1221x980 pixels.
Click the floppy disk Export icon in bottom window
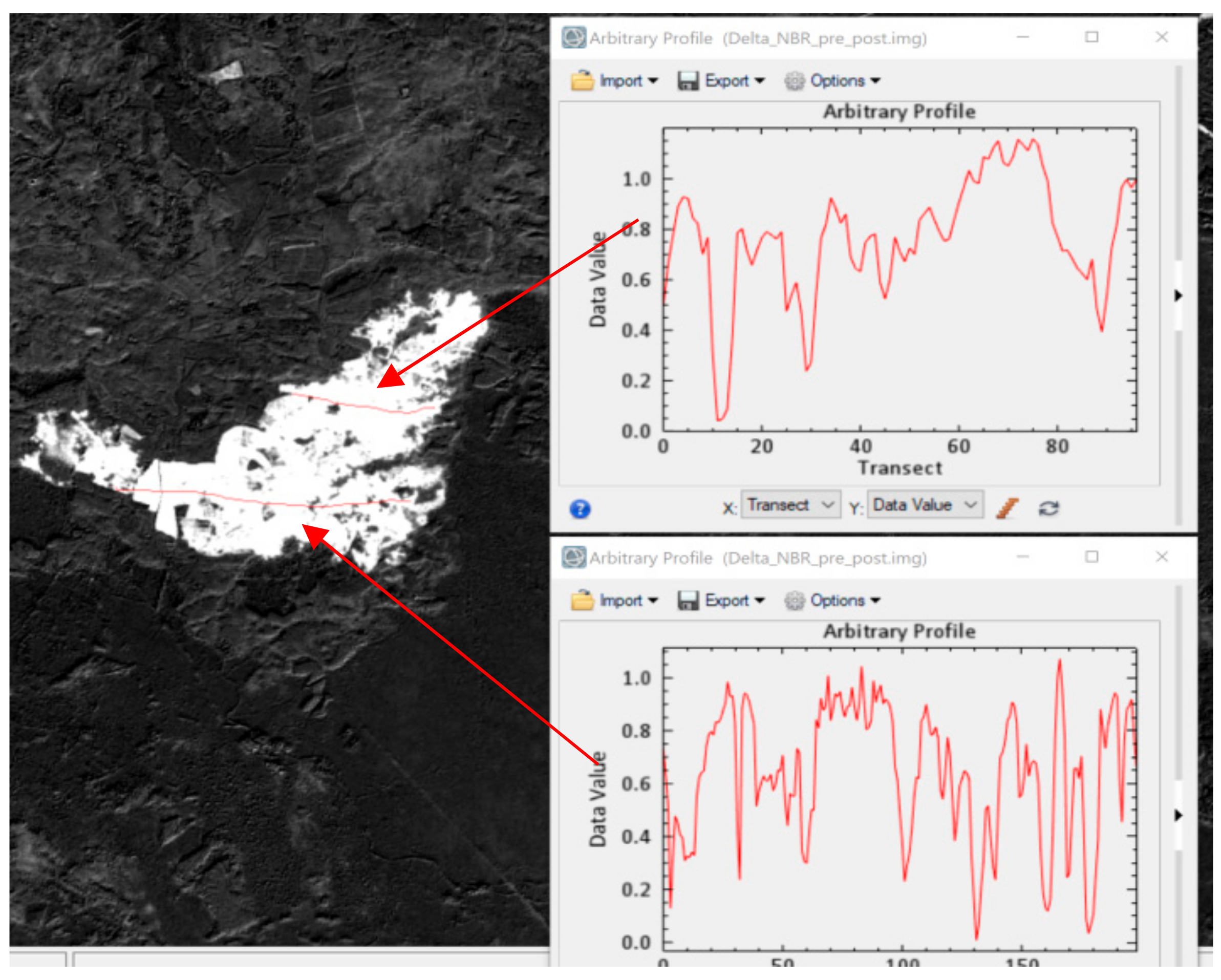click(x=688, y=600)
